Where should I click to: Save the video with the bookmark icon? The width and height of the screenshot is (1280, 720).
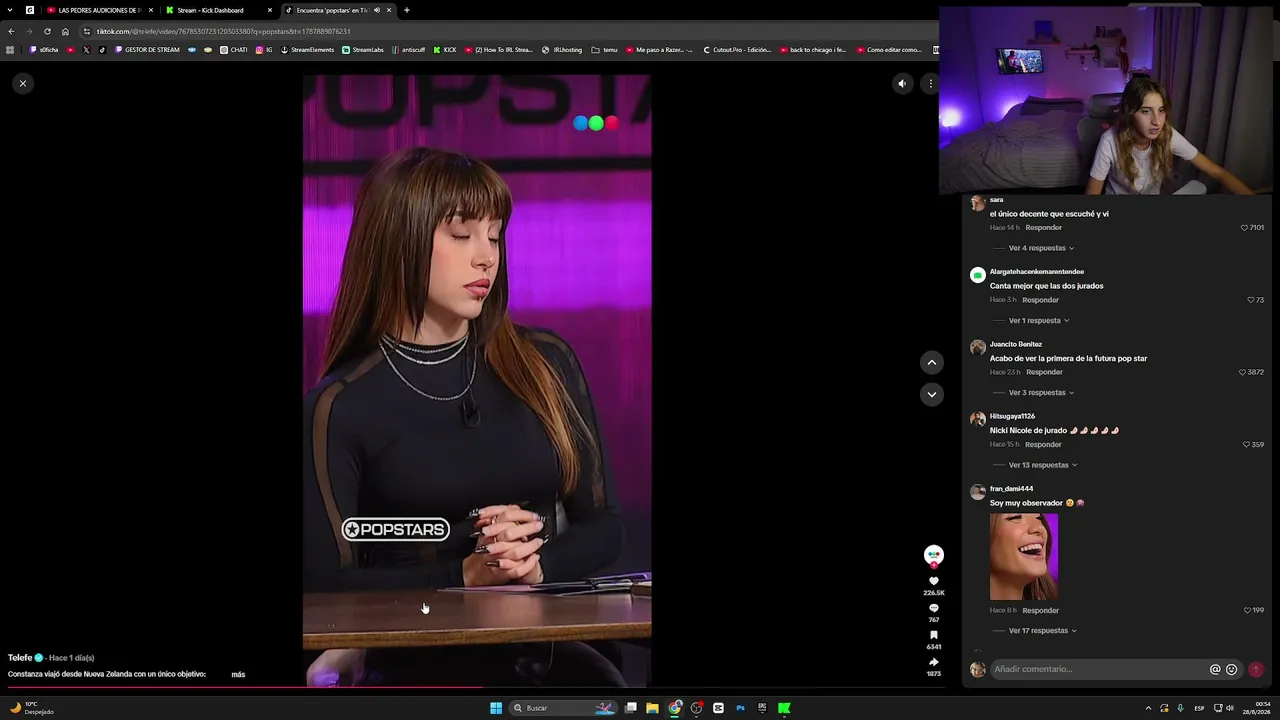[934, 635]
